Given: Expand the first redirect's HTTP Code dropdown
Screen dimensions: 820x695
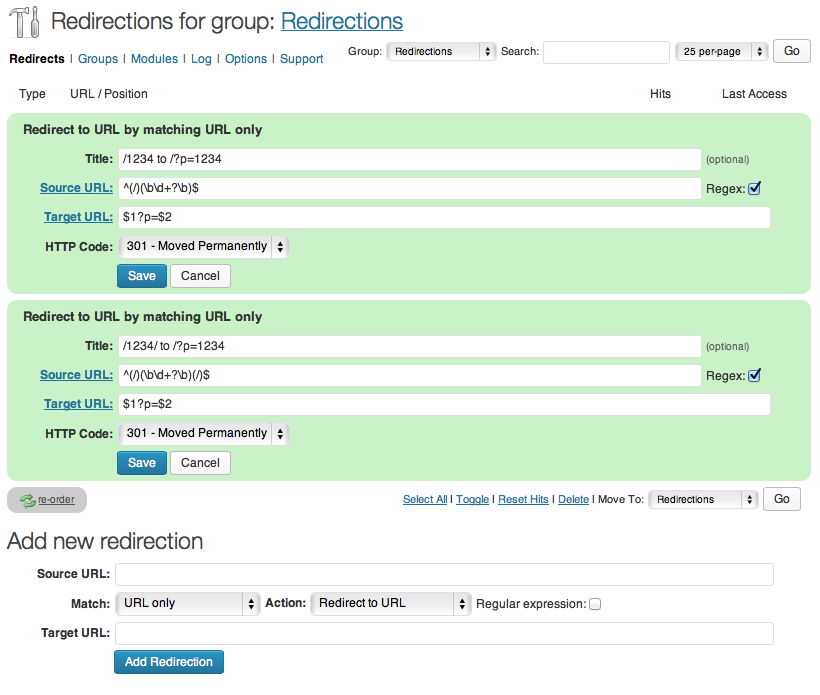Looking at the screenshot, I should [x=204, y=246].
